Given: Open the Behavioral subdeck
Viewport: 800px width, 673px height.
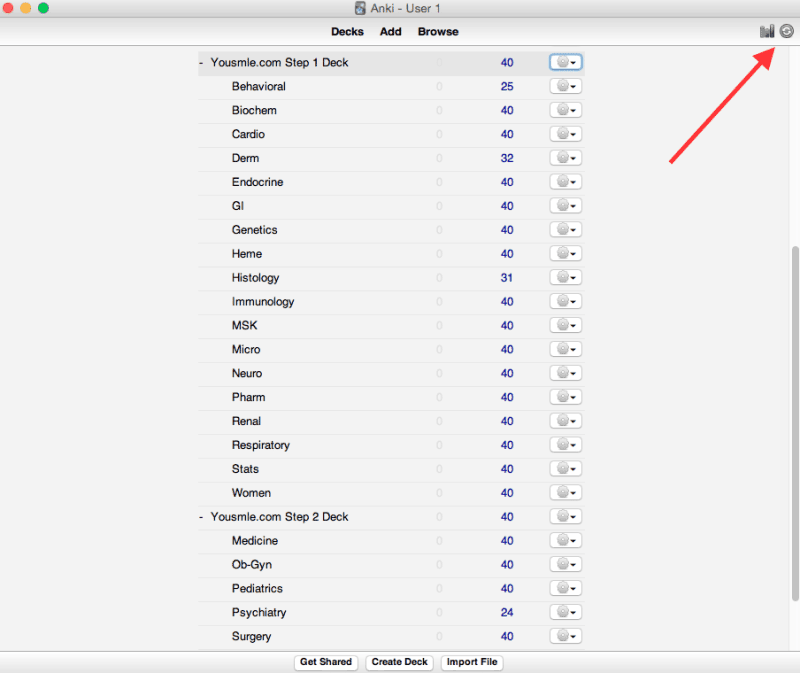Looking at the screenshot, I should [259, 86].
